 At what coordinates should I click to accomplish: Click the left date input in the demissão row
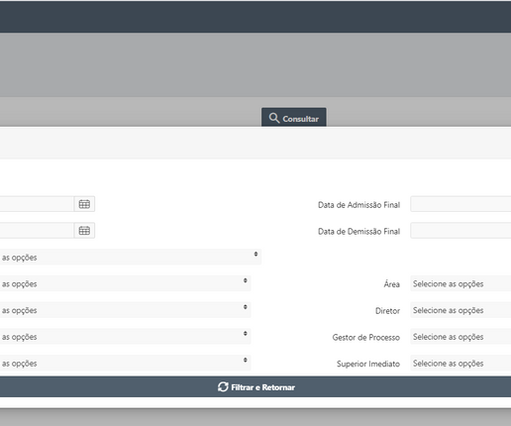[37, 231]
